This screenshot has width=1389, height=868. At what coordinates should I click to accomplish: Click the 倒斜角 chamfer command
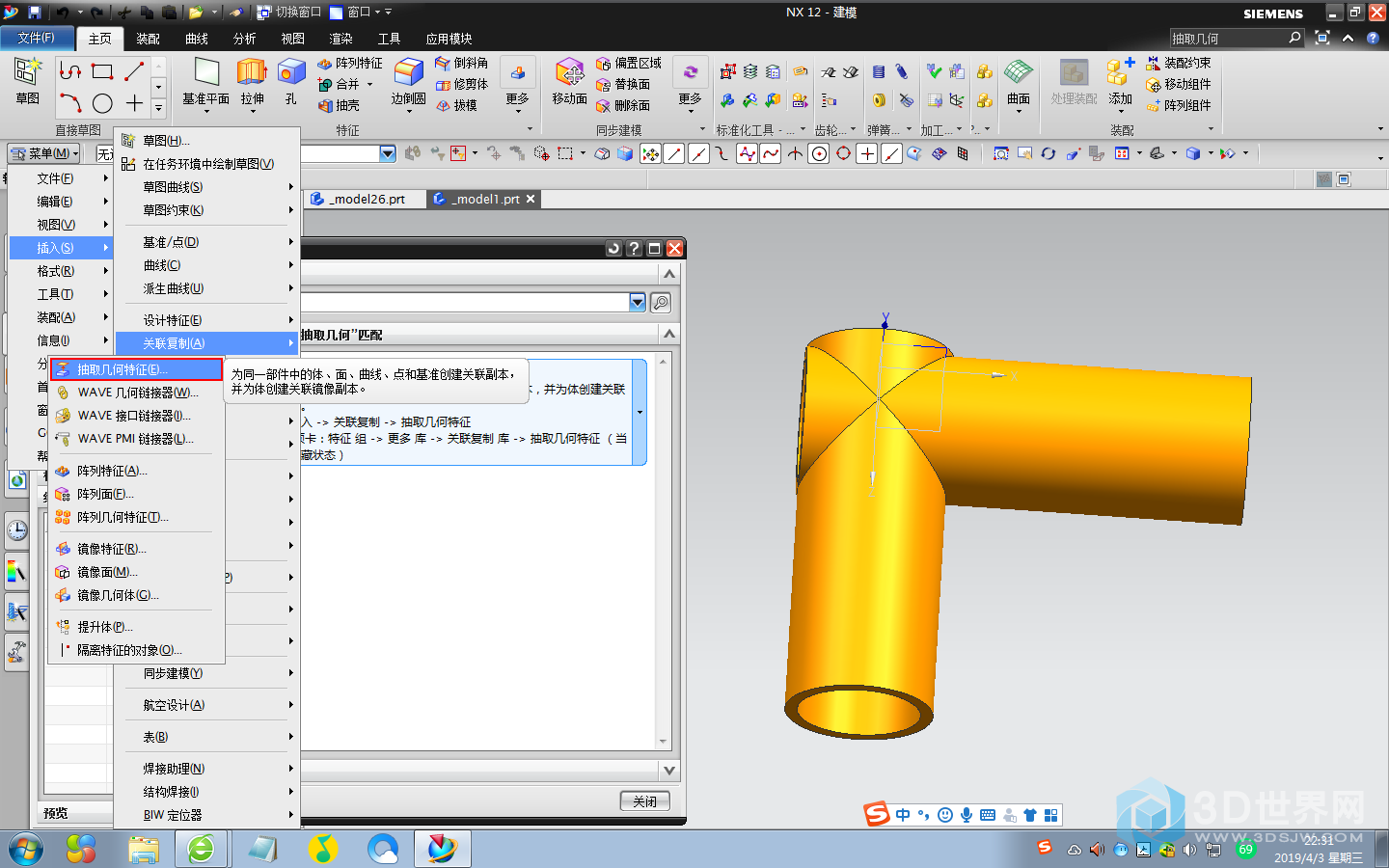(x=461, y=63)
